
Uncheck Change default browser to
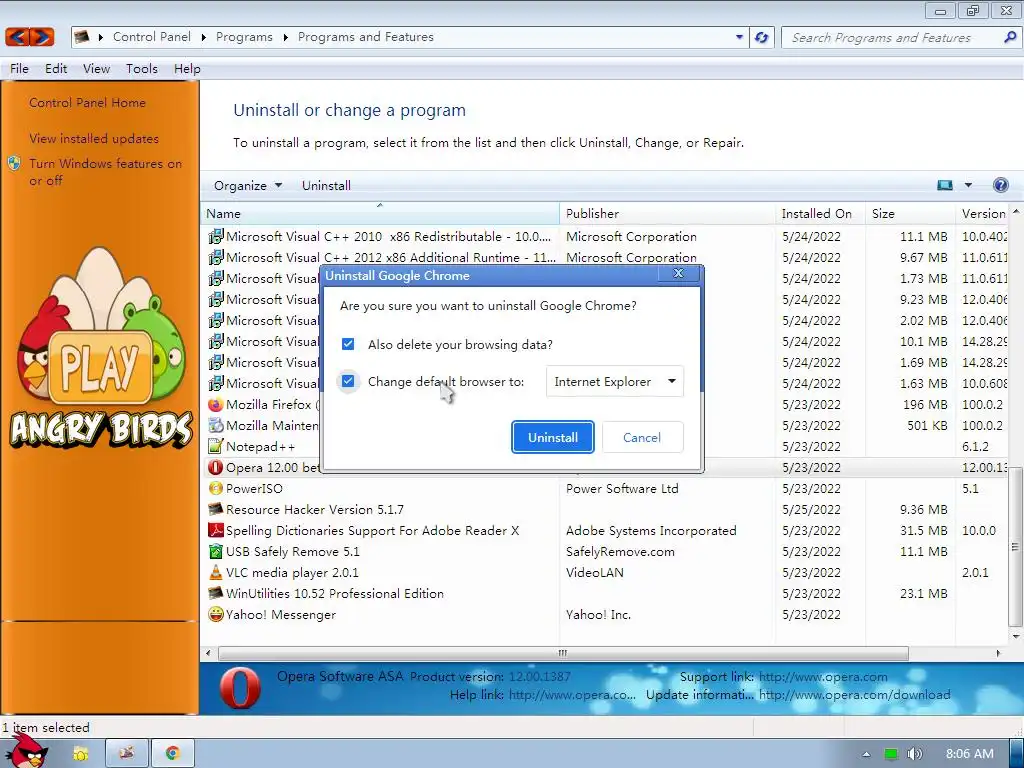tap(348, 381)
